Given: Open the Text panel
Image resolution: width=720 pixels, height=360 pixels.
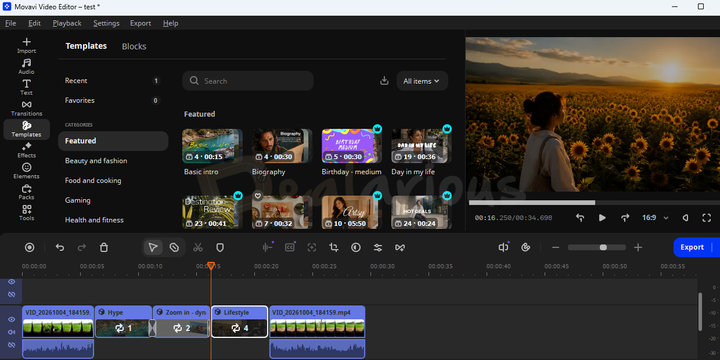Looking at the screenshot, I should (27, 88).
